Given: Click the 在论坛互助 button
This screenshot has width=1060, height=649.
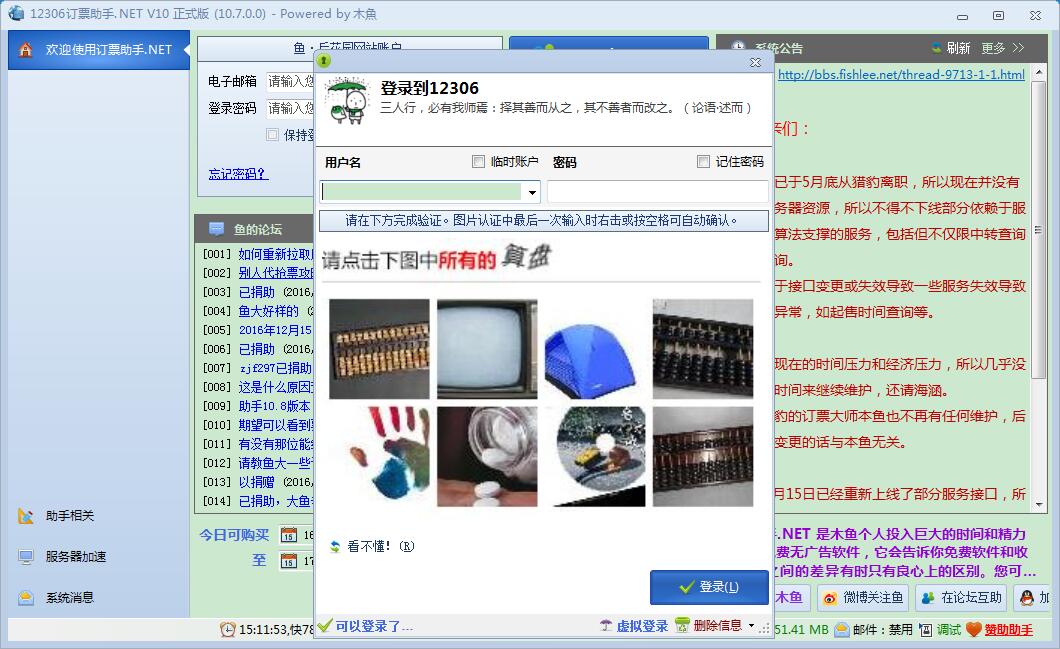Looking at the screenshot, I should [961, 598].
